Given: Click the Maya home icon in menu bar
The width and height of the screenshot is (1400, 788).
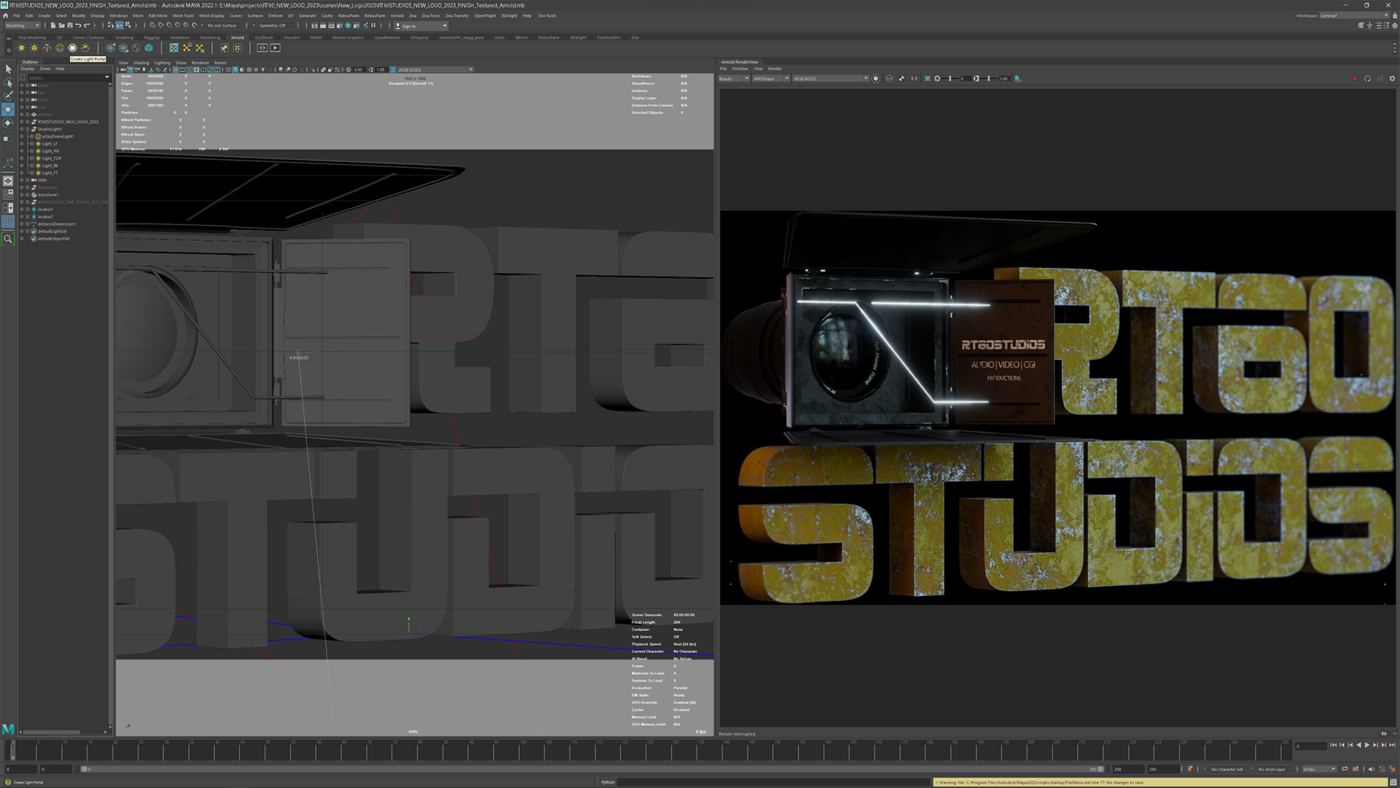Looking at the screenshot, I should point(5,15).
